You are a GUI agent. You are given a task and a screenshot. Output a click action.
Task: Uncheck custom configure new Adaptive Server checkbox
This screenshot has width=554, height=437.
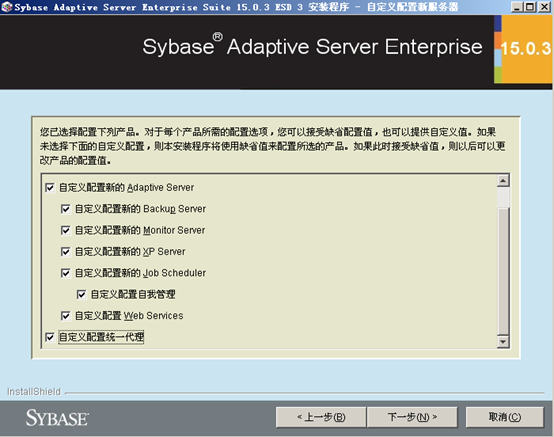tap(50, 188)
